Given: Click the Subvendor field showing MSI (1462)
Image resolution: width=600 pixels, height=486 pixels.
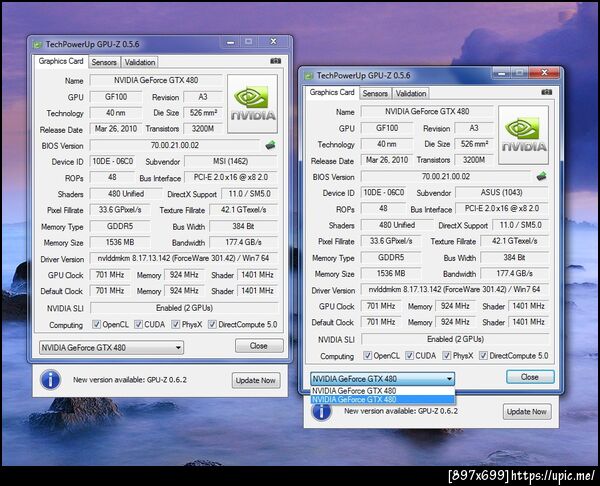Looking at the screenshot, I should (x=231, y=161).
